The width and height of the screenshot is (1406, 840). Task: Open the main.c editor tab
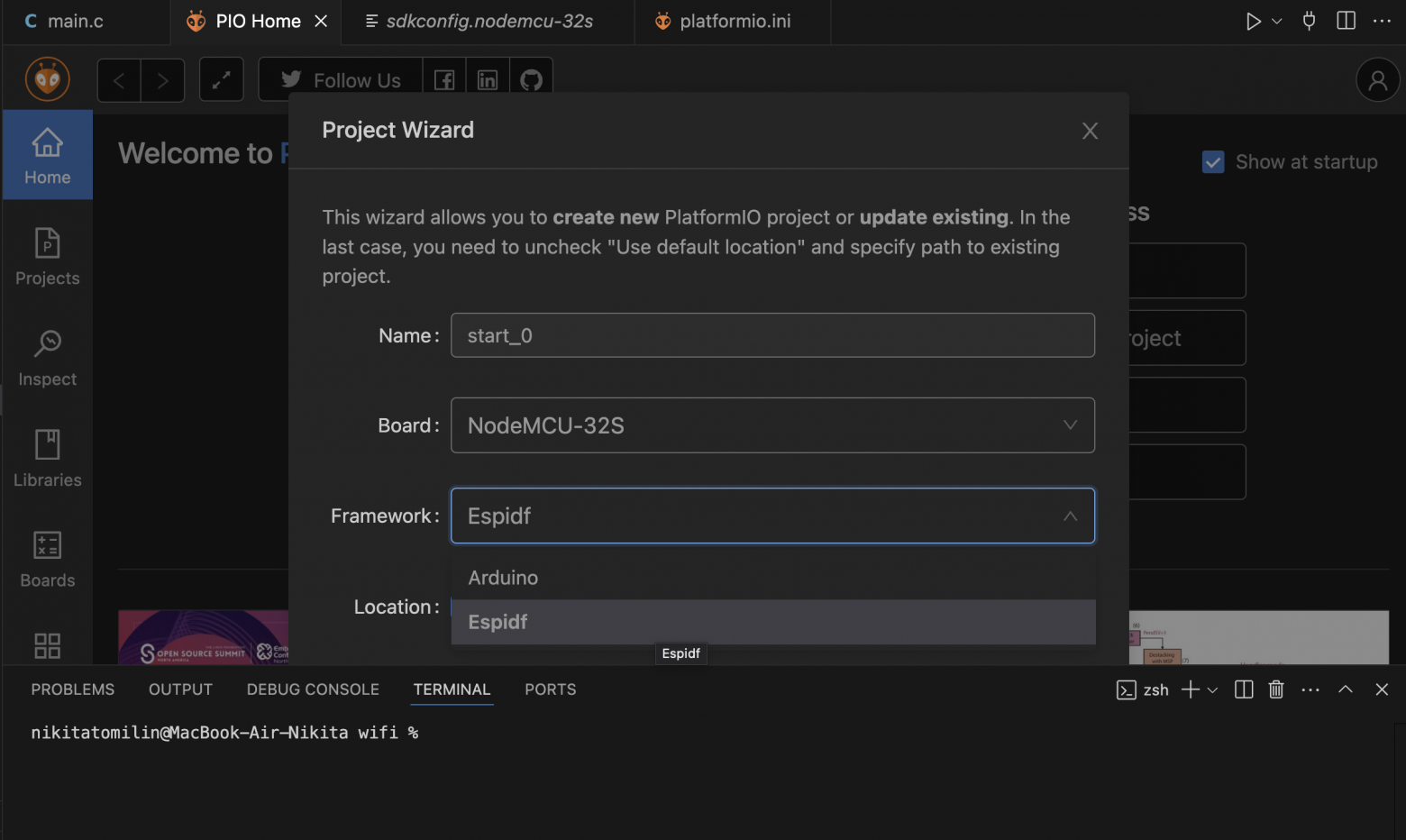pos(75,22)
